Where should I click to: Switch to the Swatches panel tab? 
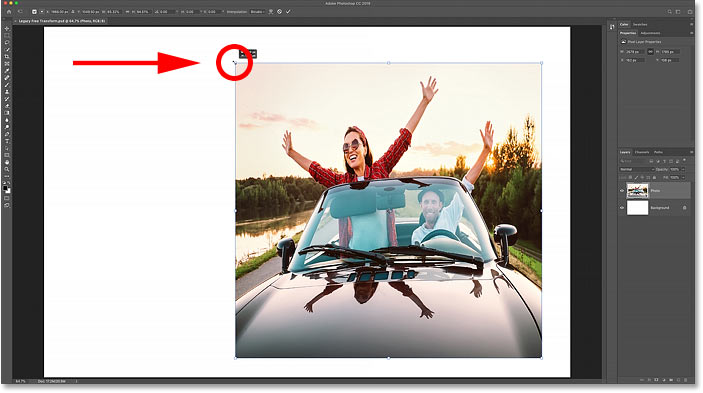click(x=640, y=24)
